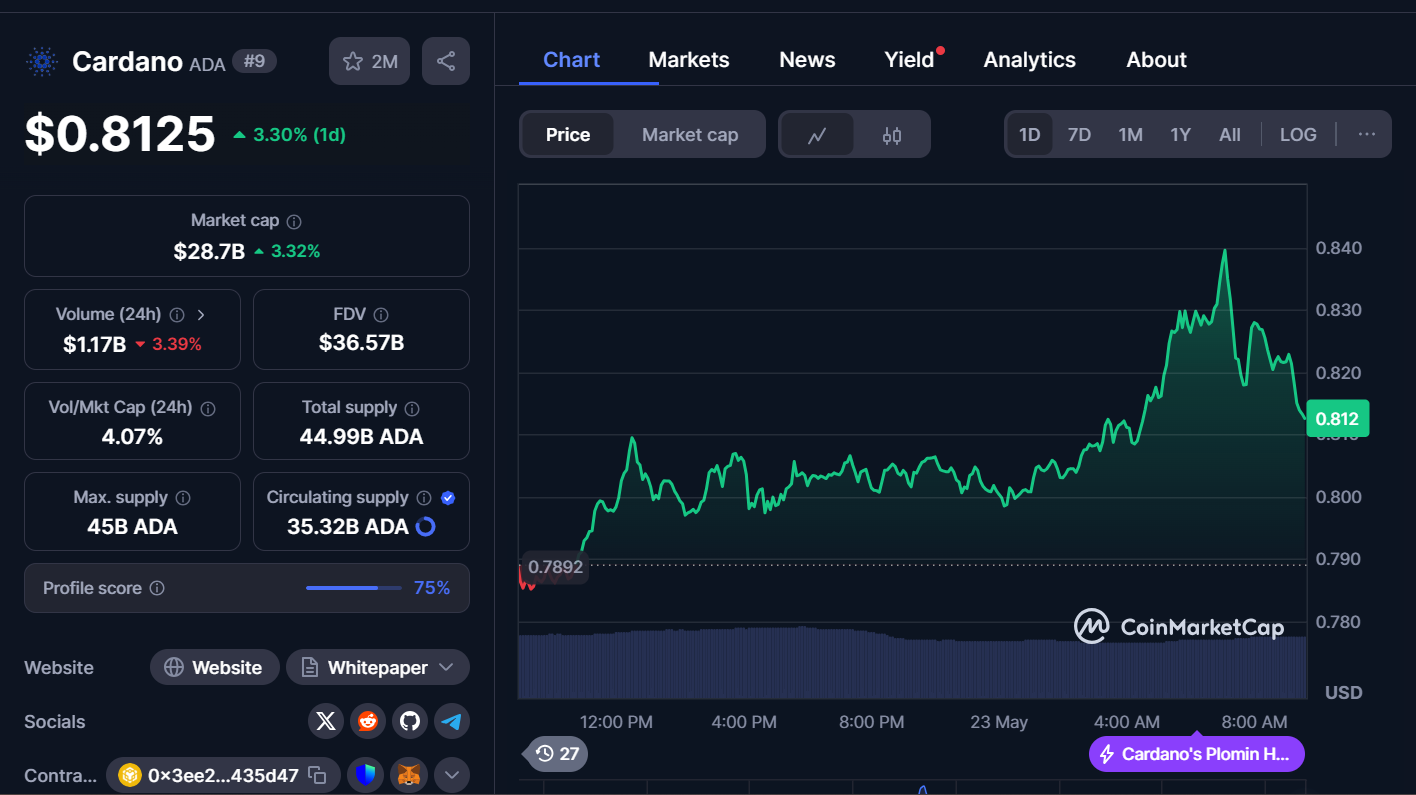Open the Yield tab
The height and width of the screenshot is (795, 1416).
click(x=910, y=60)
